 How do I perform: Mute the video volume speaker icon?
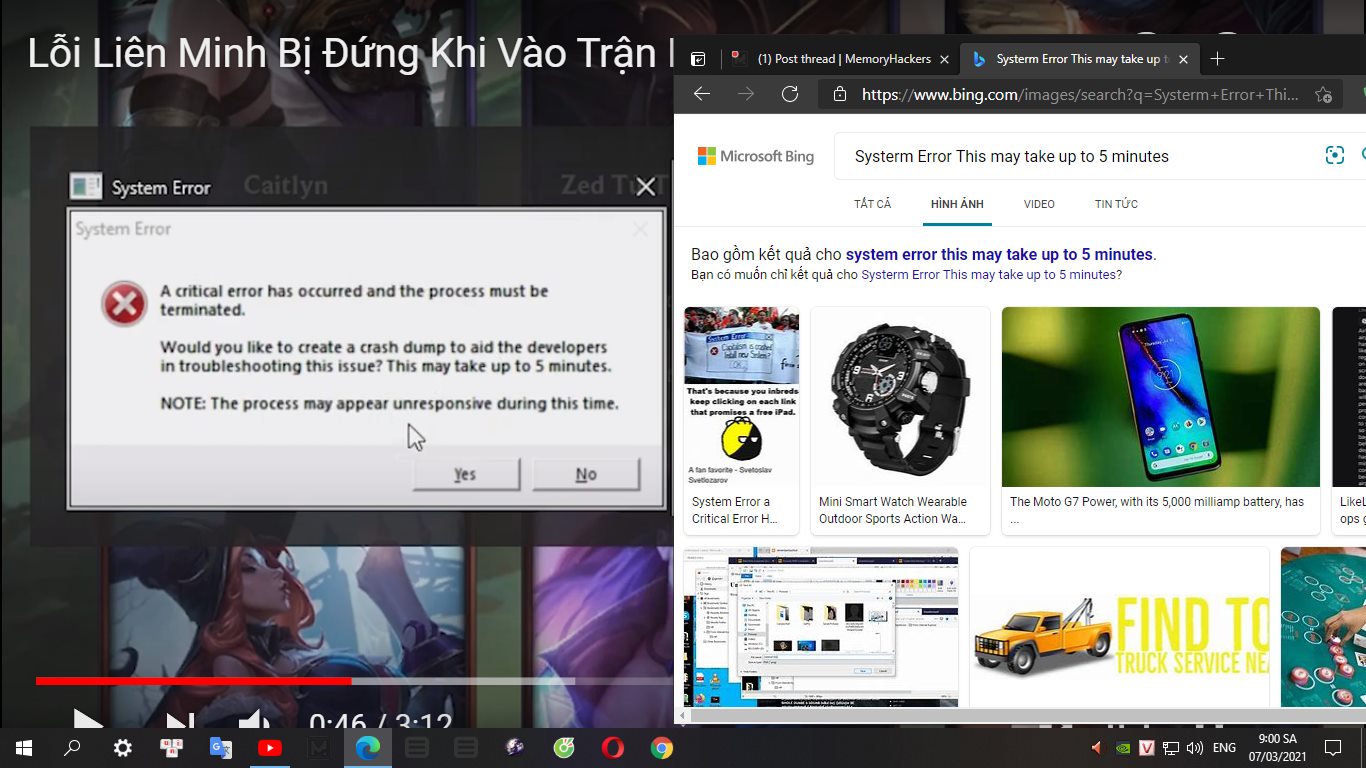click(x=254, y=721)
